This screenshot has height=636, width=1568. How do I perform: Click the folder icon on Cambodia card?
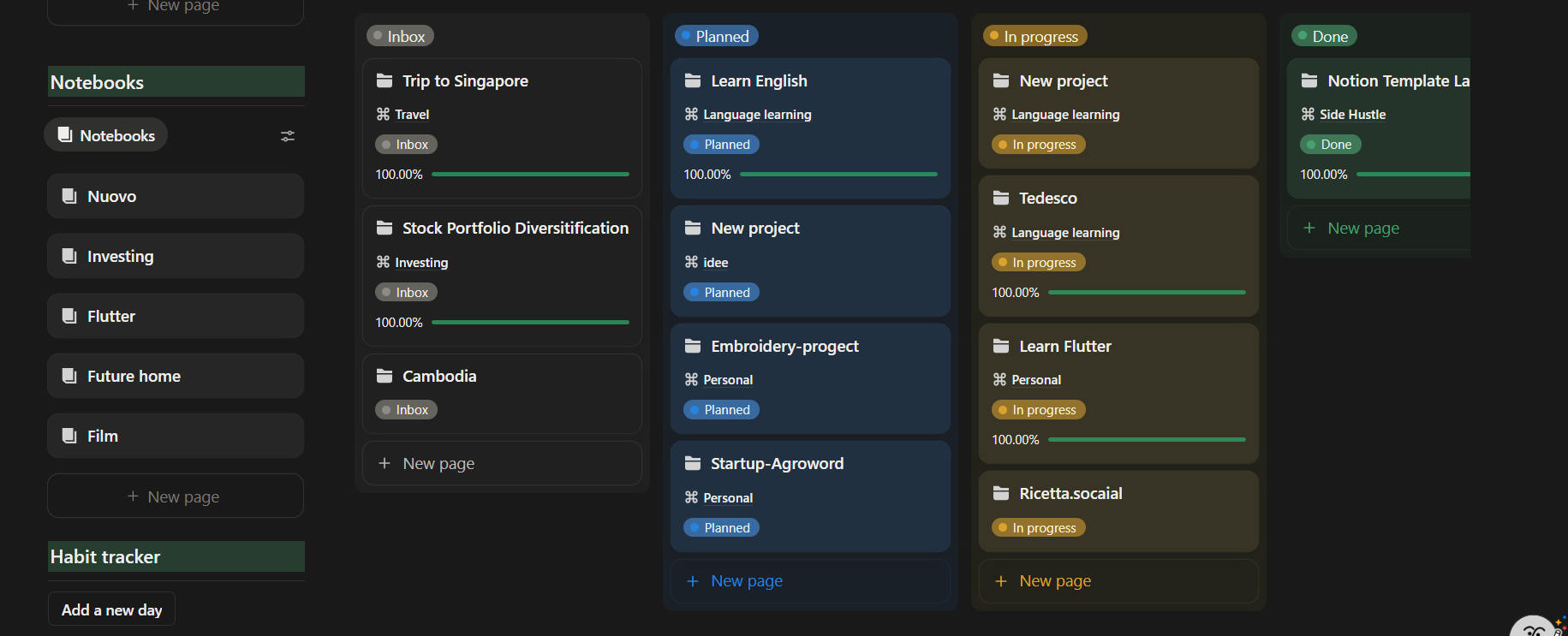click(x=385, y=377)
